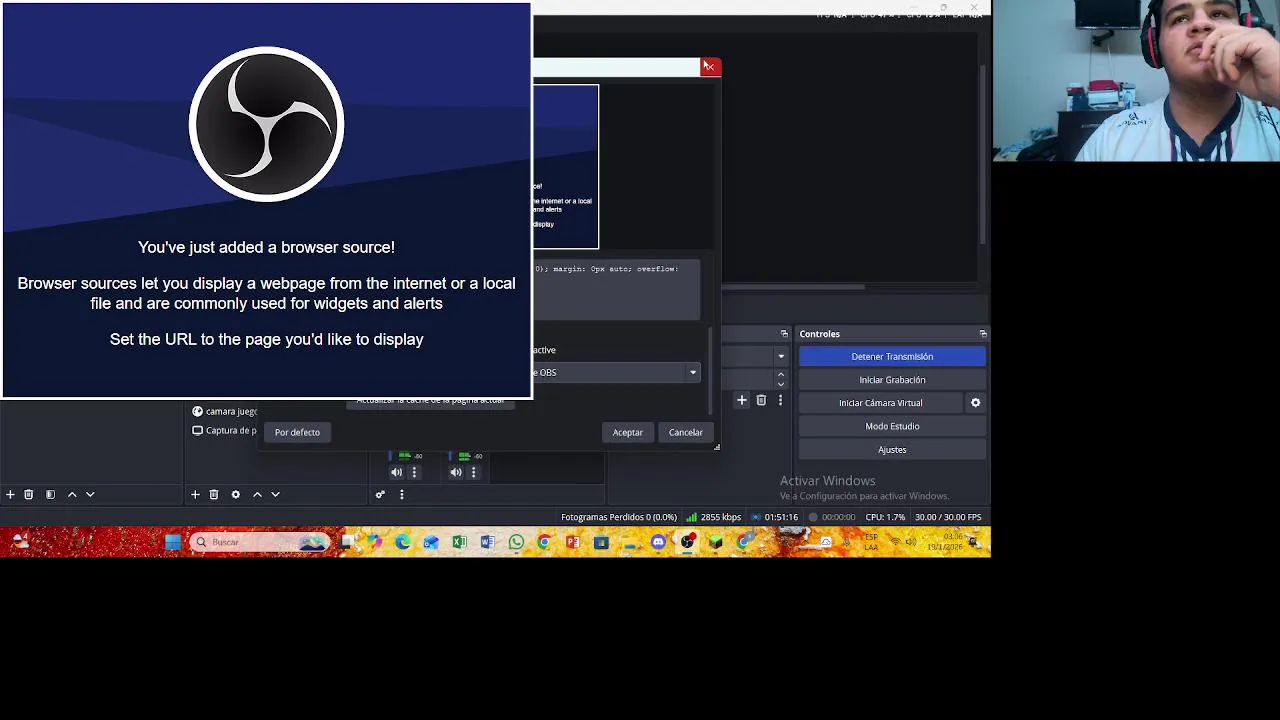Close the properties dialog with the red X
Screen dimensions: 1280x720
pos(709,67)
